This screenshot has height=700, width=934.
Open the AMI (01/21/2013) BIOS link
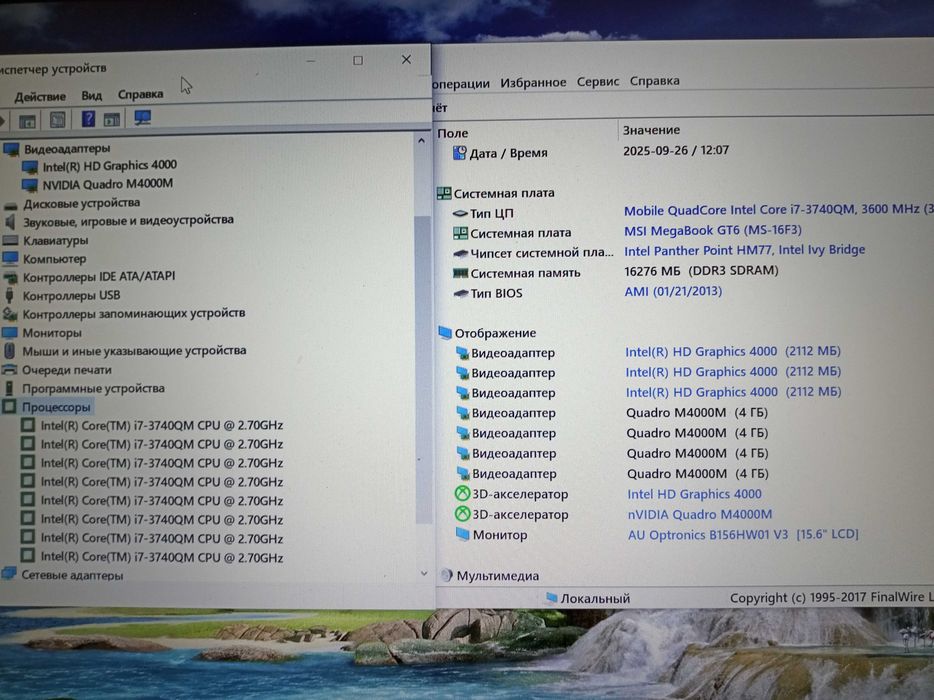[673, 291]
